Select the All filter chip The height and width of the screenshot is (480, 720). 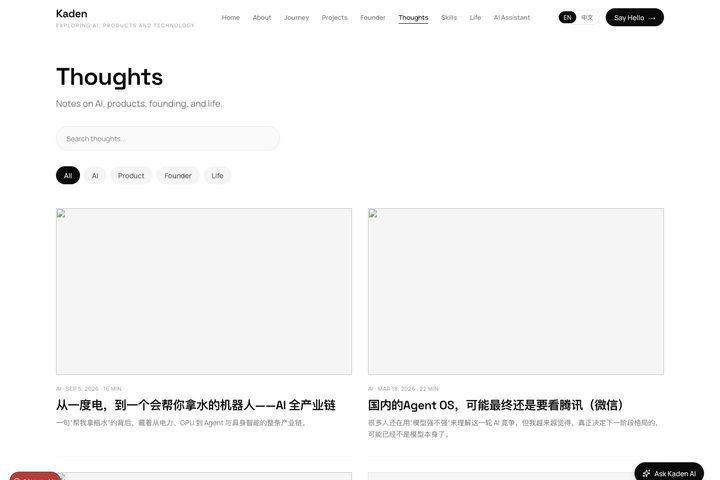coord(68,175)
